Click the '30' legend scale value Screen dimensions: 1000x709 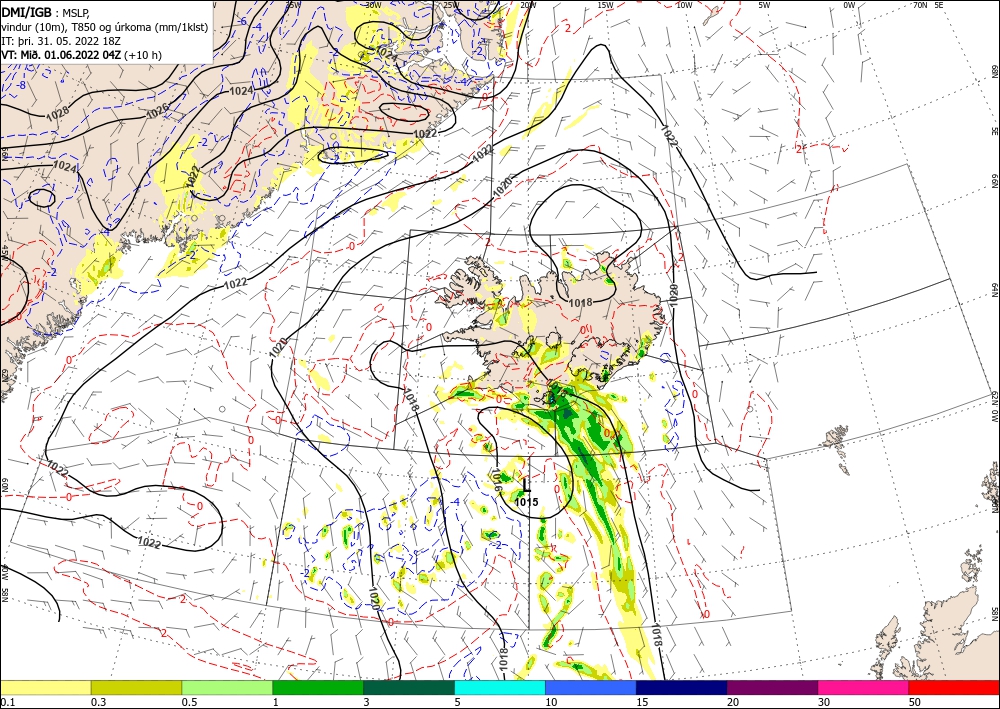(824, 702)
